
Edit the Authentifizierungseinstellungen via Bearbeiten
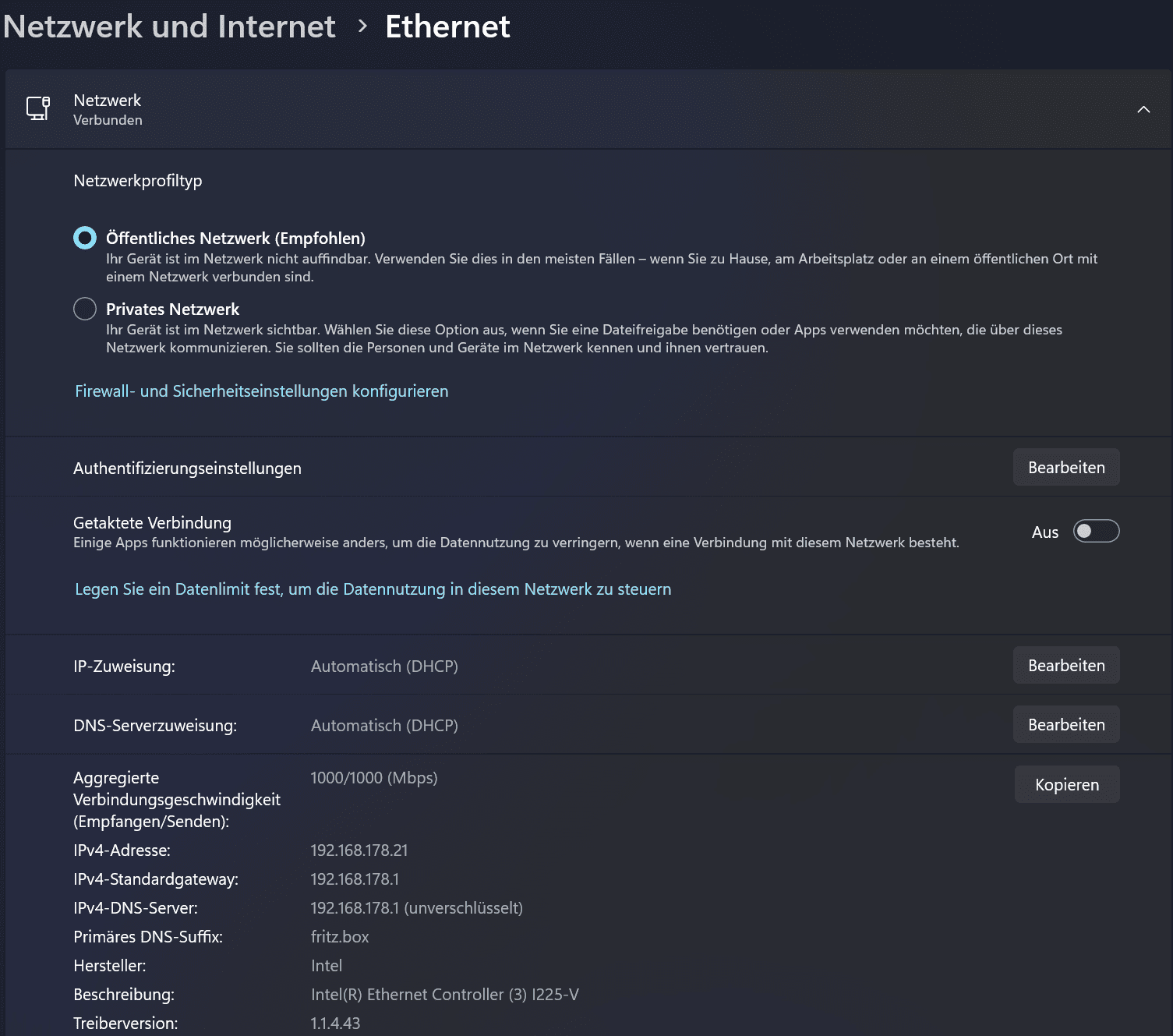point(1065,468)
